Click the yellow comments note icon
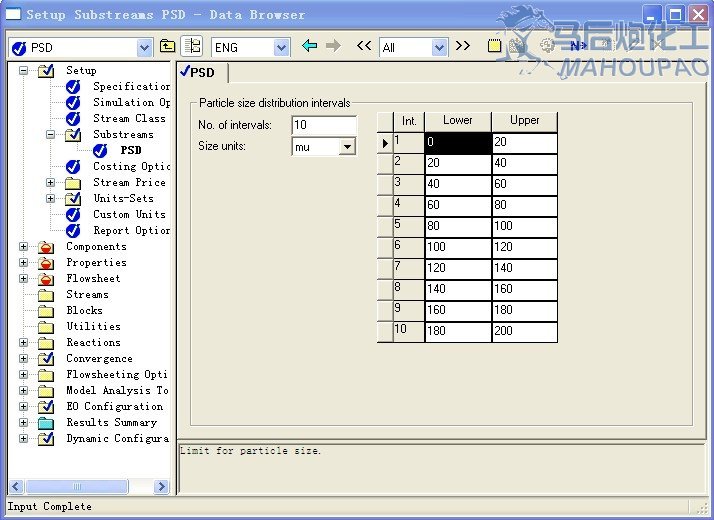 point(494,46)
